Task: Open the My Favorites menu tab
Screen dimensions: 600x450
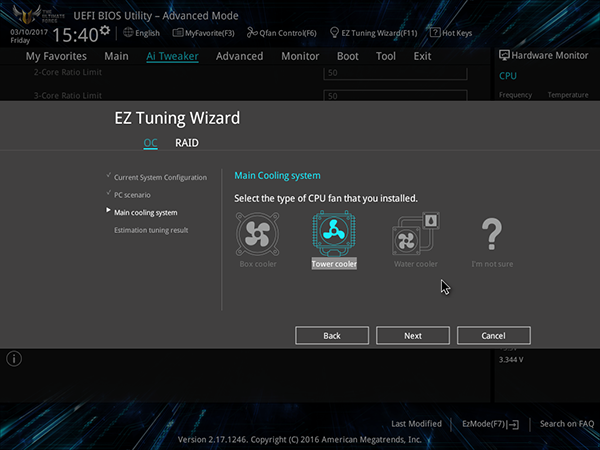Action: [56, 56]
